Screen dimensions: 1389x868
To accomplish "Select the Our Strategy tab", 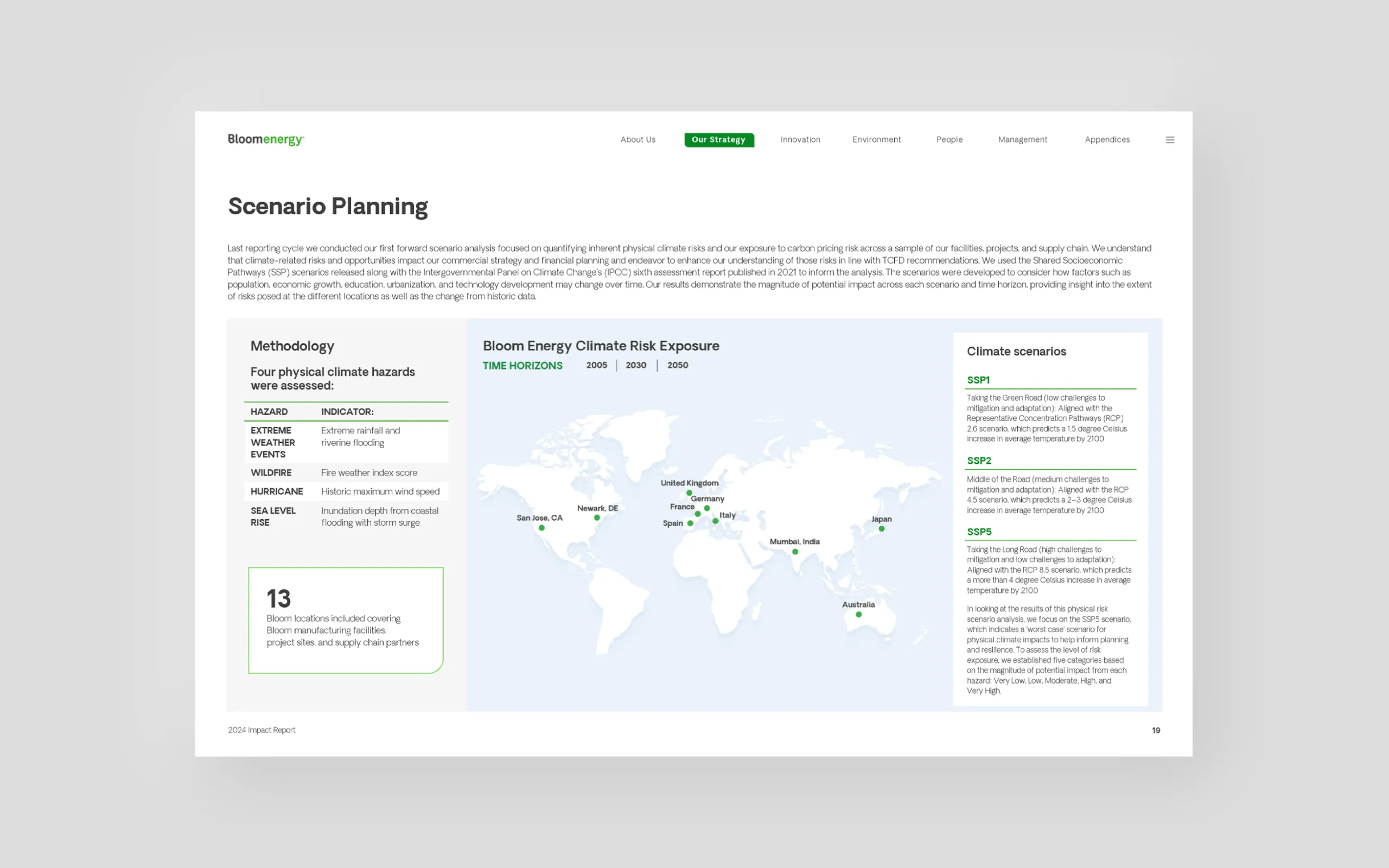I will pos(718,139).
